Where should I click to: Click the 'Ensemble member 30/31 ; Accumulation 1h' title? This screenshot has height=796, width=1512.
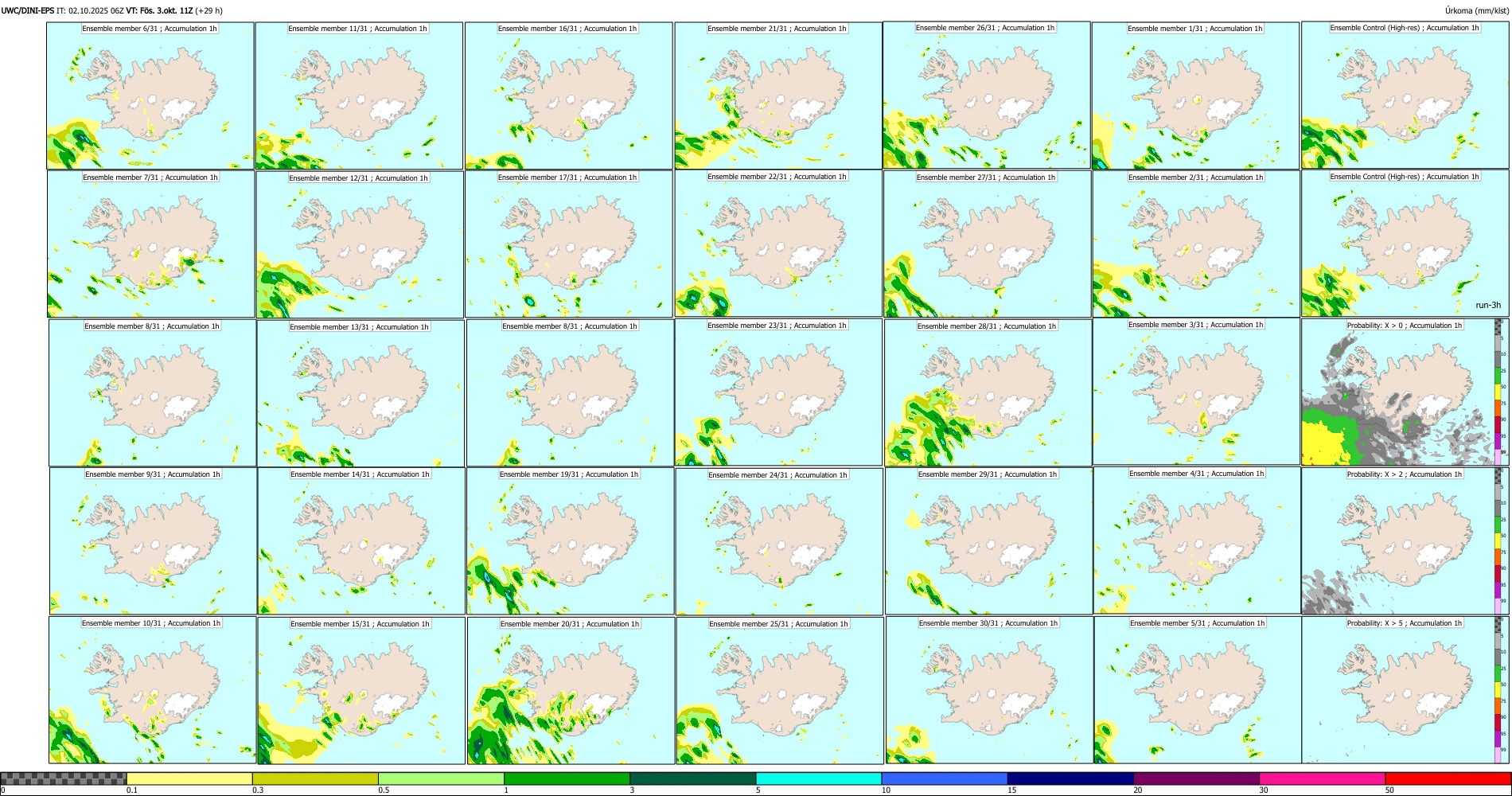coord(988,623)
